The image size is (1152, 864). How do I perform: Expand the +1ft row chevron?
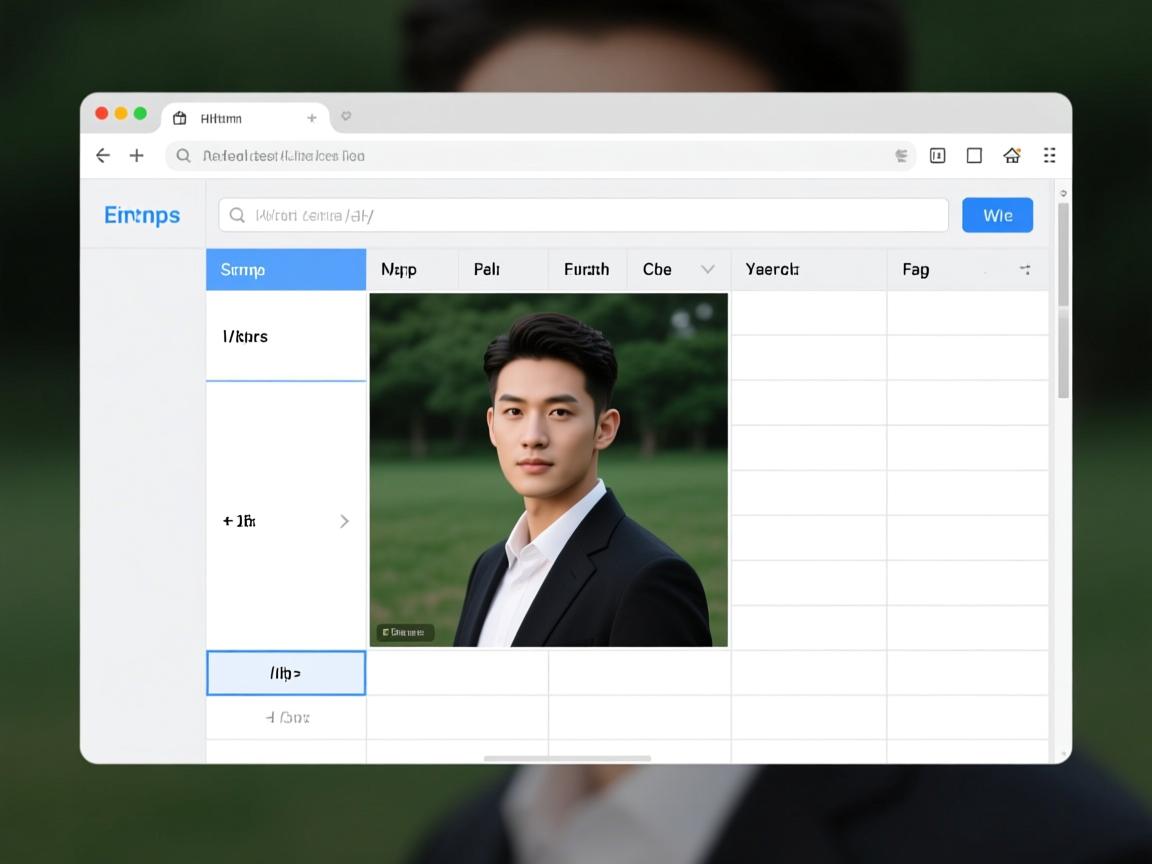pyautogui.click(x=344, y=521)
